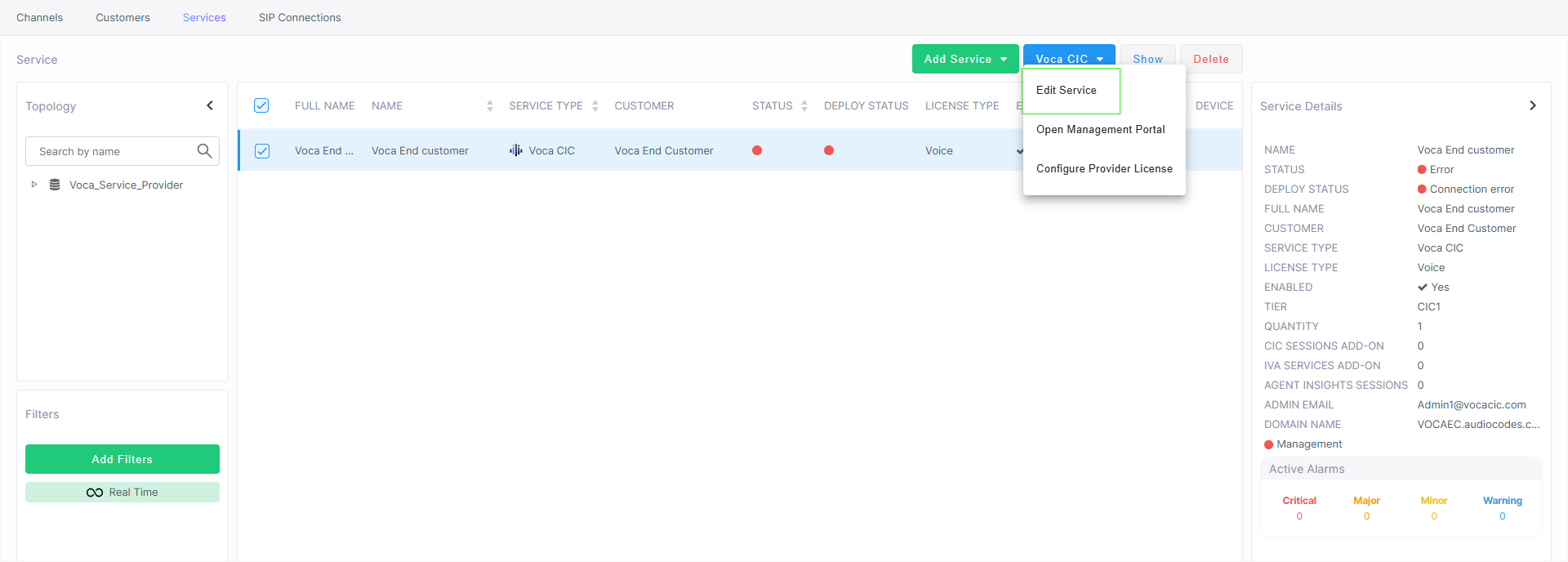Sort by the Service Type column arrows
This screenshot has height=562, width=1568.
tap(595, 106)
